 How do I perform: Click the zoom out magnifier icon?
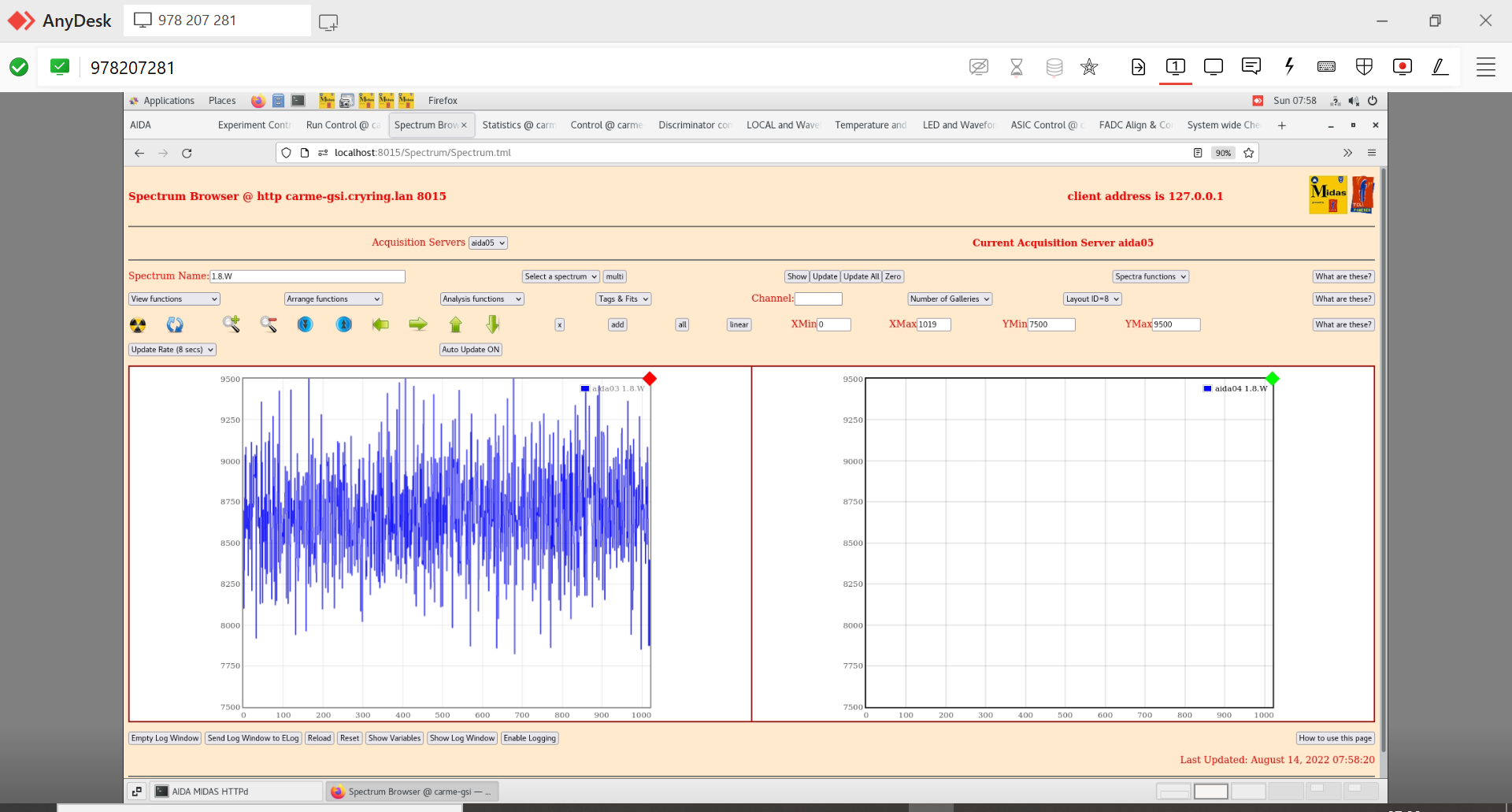269,324
